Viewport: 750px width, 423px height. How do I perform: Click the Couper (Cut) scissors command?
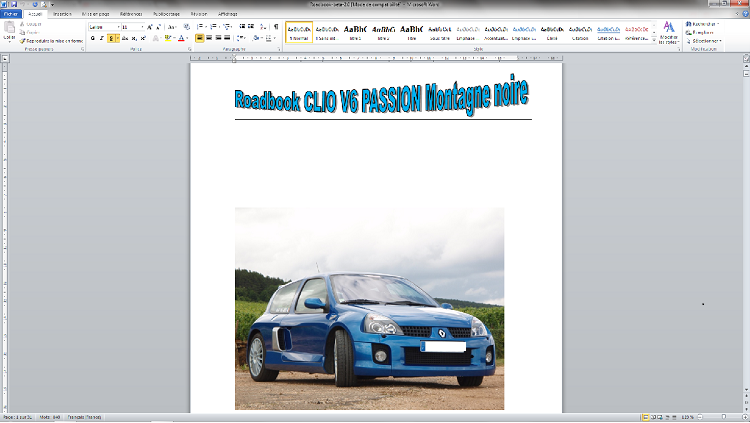coord(31,24)
